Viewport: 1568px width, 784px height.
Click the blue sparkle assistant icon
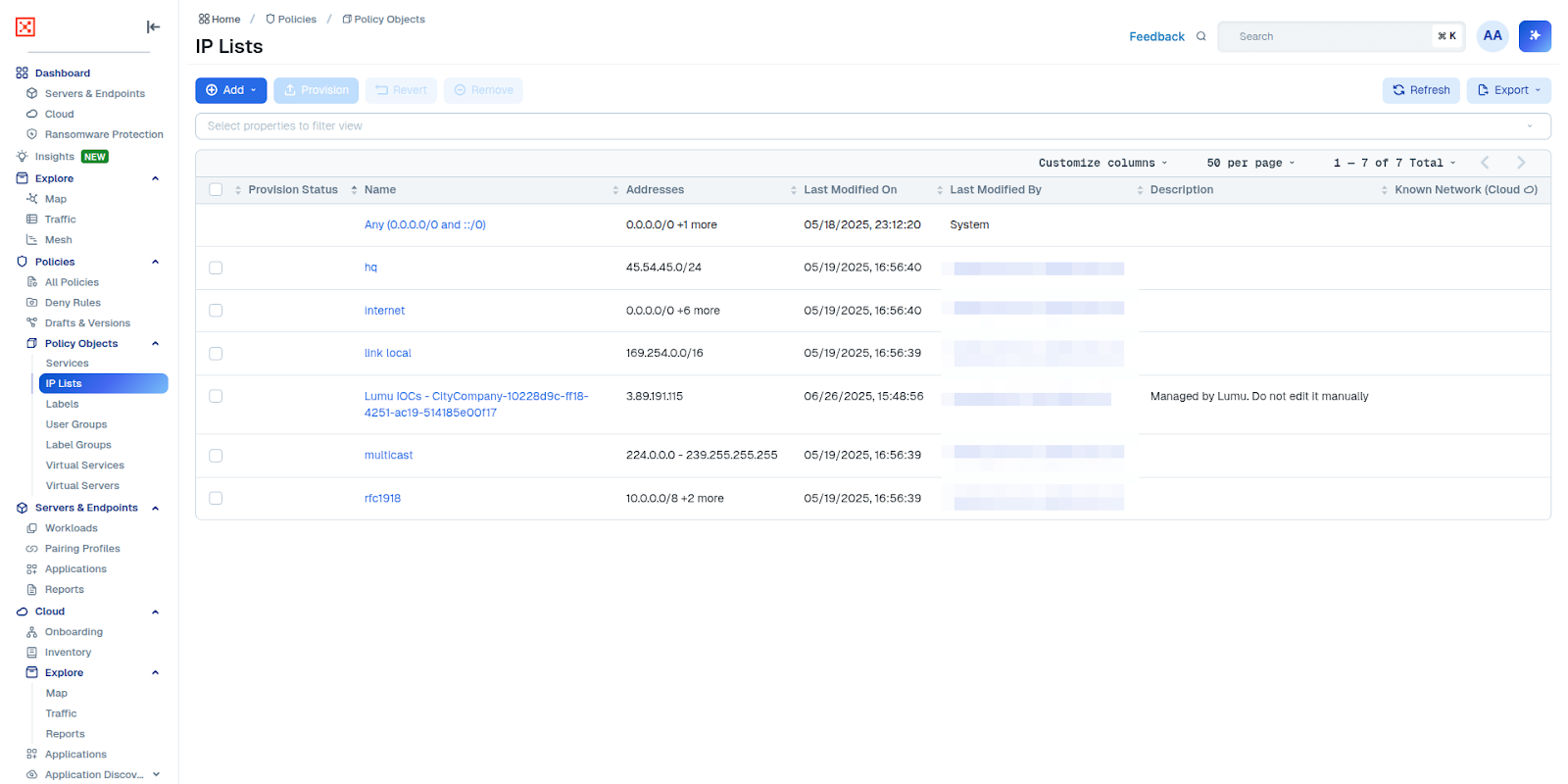click(x=1535, y=36)
